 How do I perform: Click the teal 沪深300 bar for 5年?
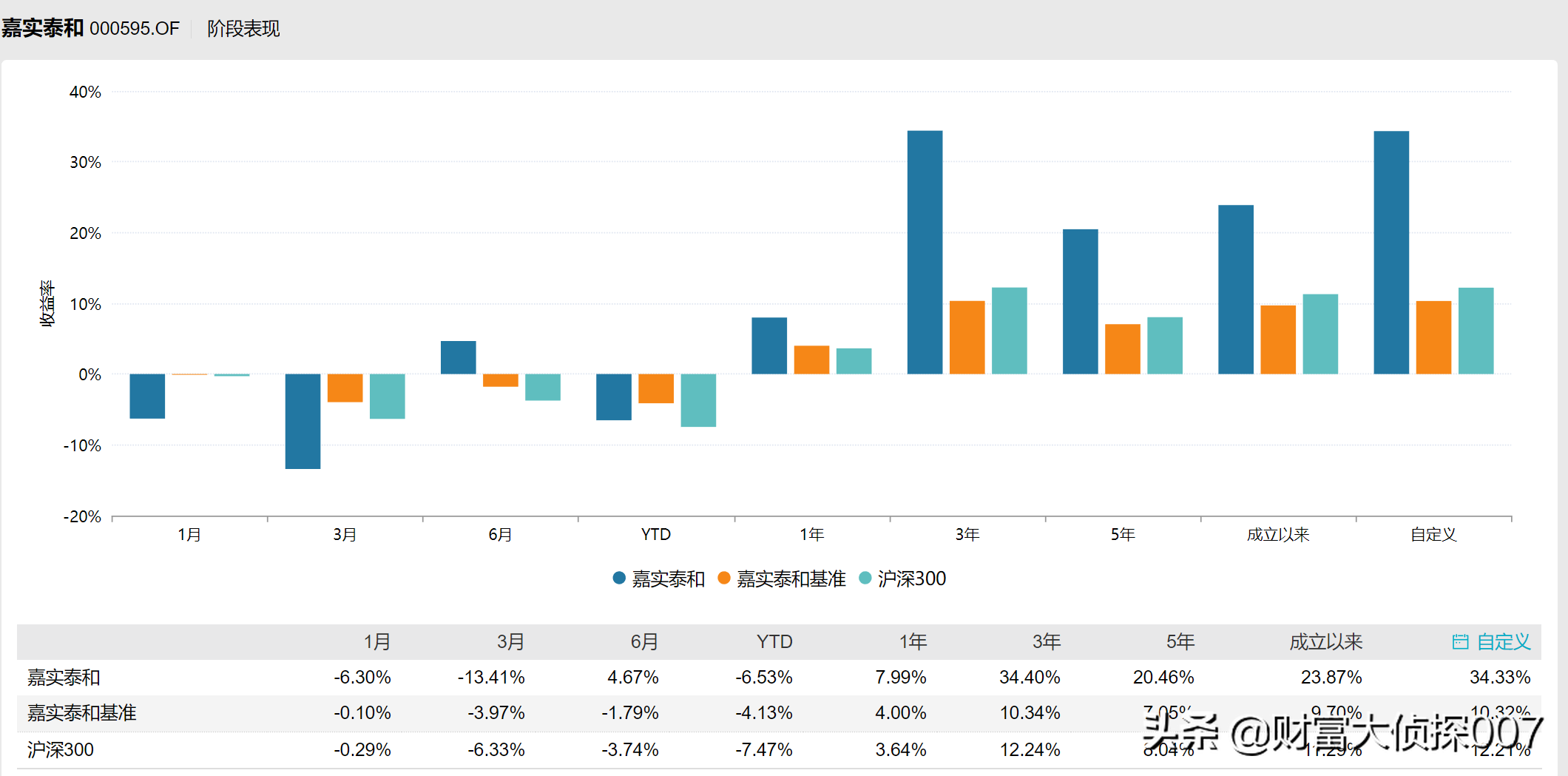[x=1165, y=345]
